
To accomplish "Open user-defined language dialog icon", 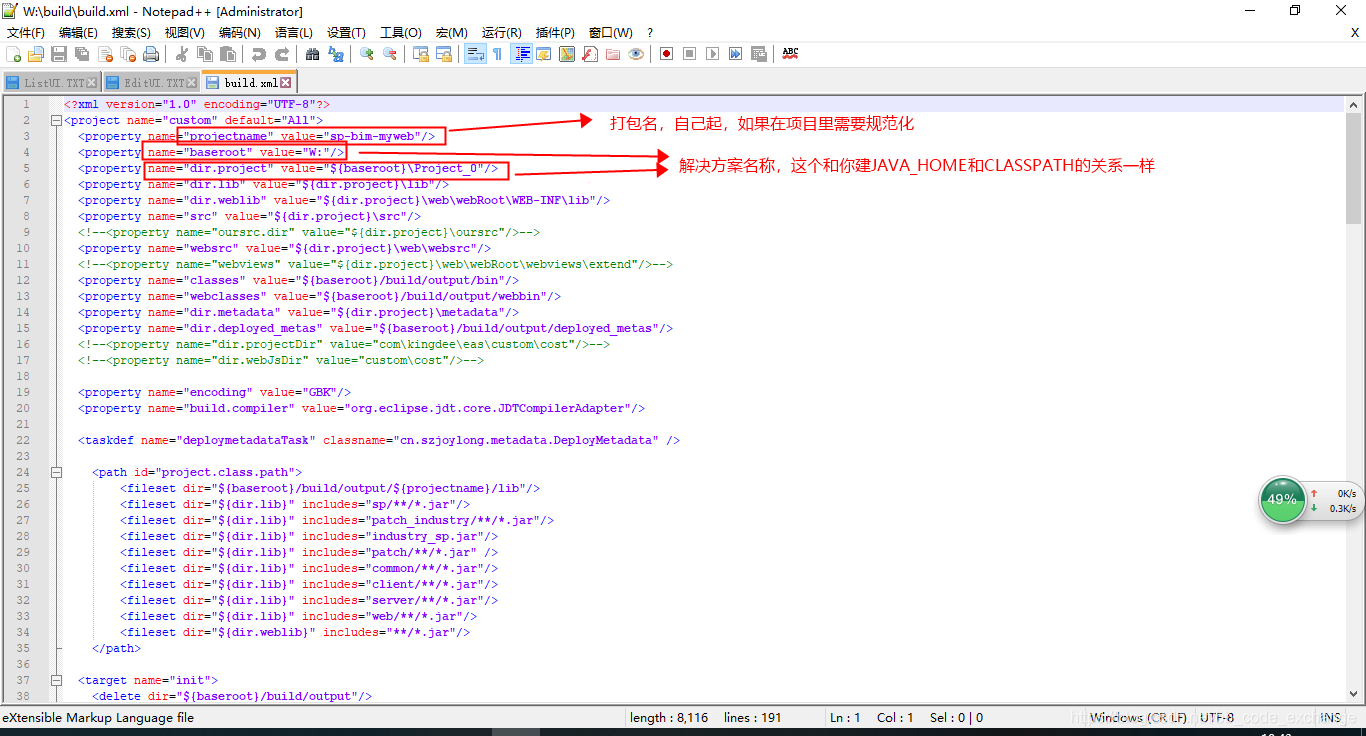I will point(544,54).
